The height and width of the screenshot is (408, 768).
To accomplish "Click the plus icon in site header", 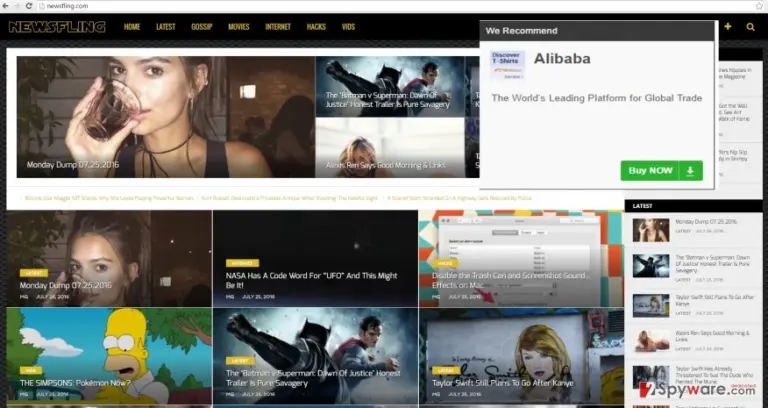I will pos(728,26).
